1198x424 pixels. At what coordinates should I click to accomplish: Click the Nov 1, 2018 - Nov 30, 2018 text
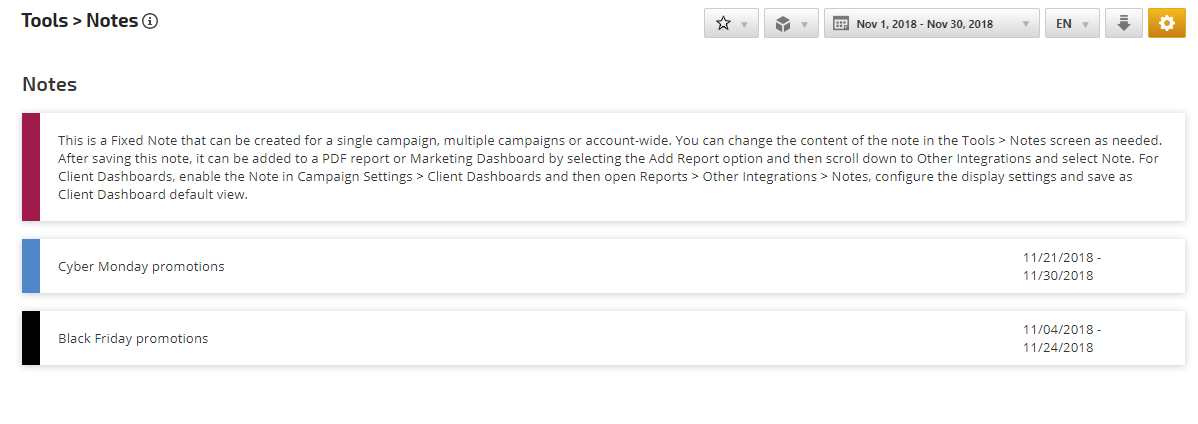925,24
